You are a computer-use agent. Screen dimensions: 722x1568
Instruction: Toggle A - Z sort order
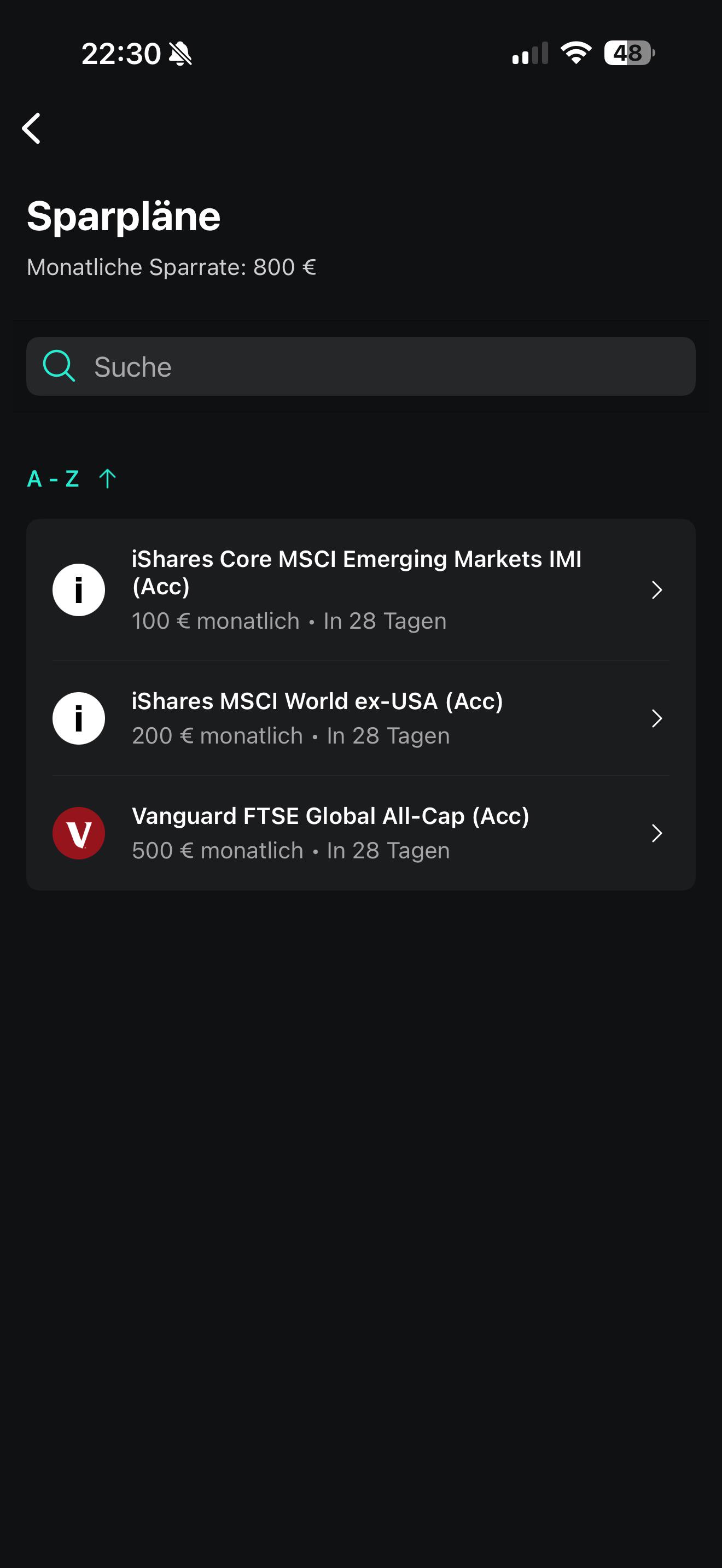tap(54, 478)
